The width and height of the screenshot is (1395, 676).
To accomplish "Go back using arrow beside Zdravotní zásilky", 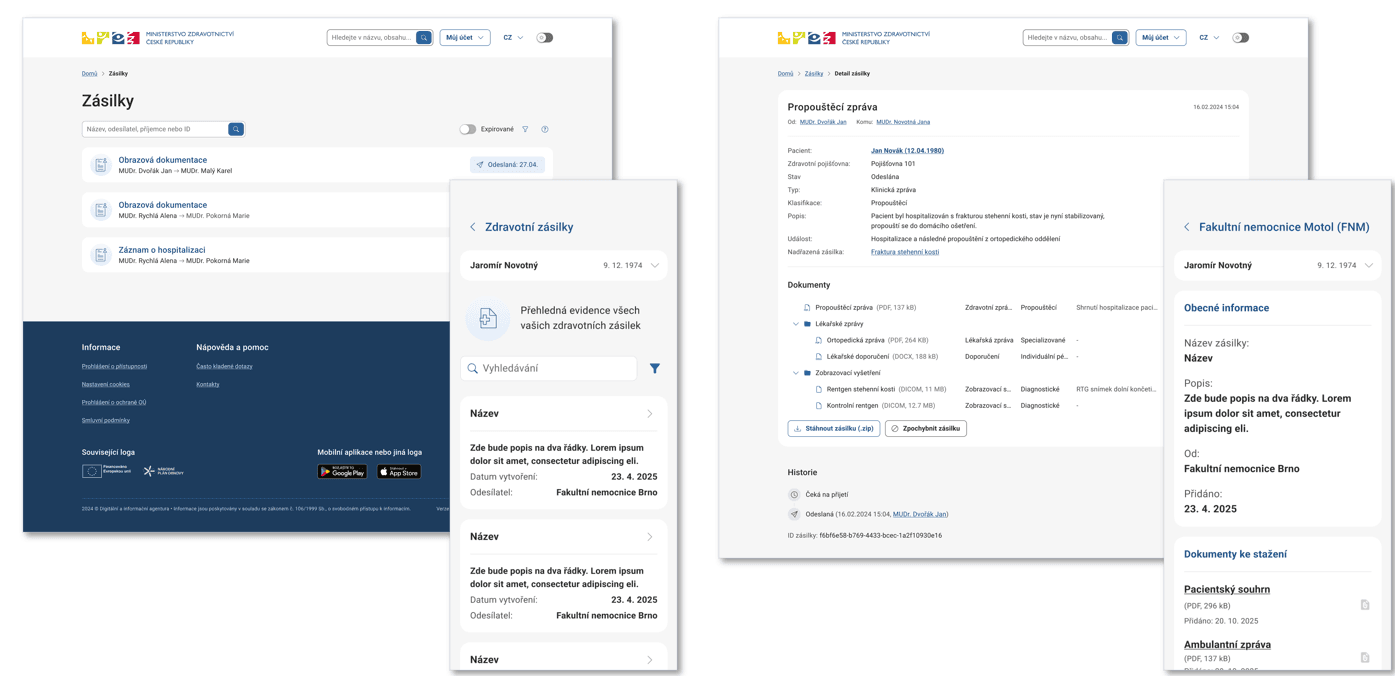I will pyautogui.click(x=473, y=227).
